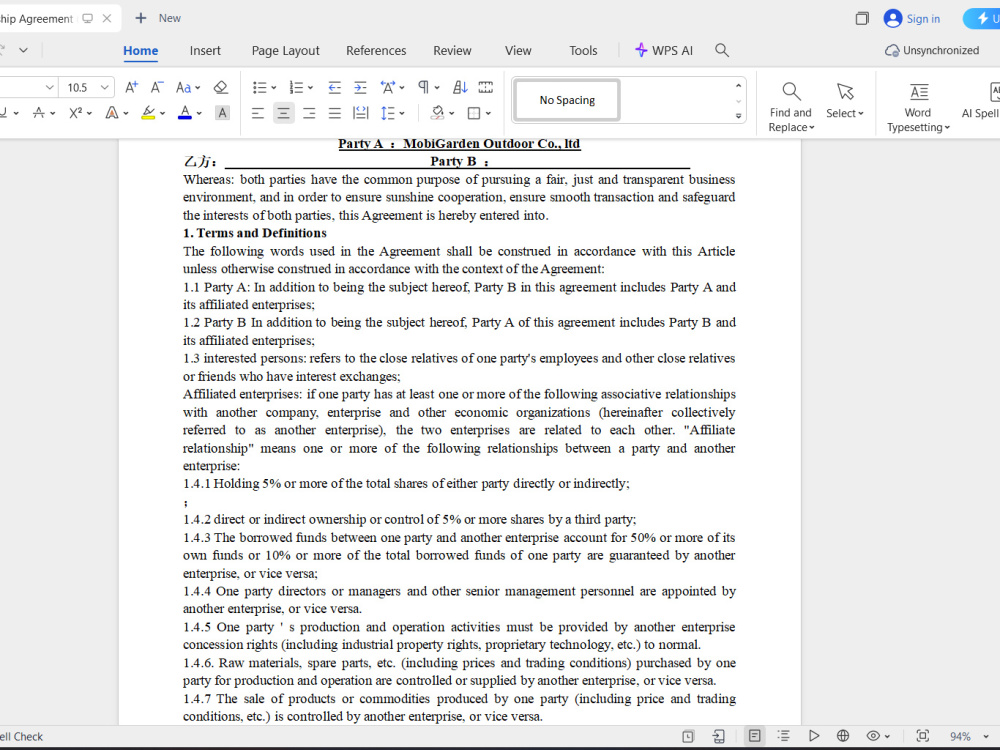The width and height of the screenshot is (1000, 750).
Task: Increase paragraph indent
Action: point(360,87)
